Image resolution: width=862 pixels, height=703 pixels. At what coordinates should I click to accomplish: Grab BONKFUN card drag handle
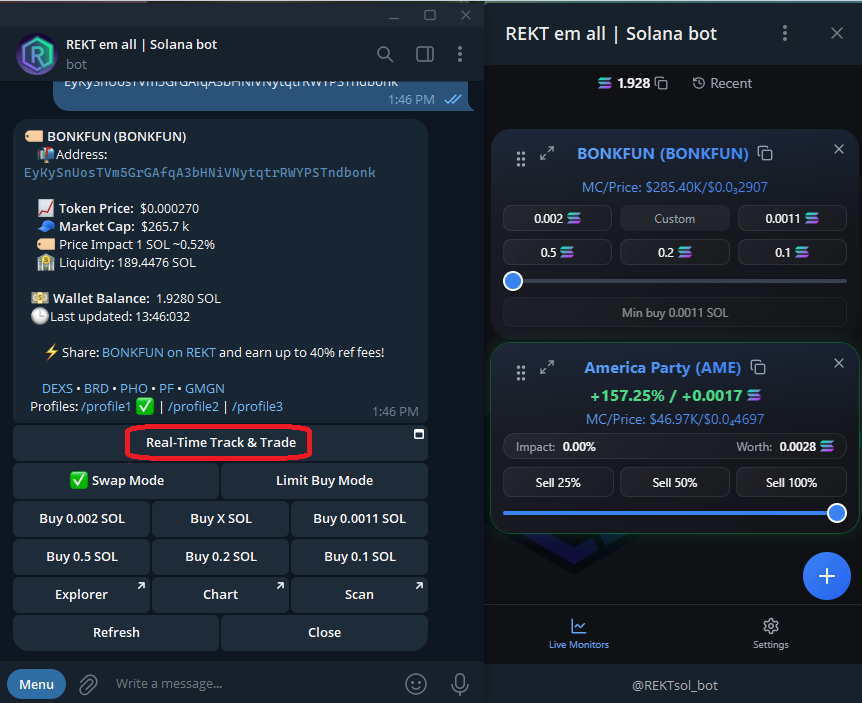pos(521,159)
